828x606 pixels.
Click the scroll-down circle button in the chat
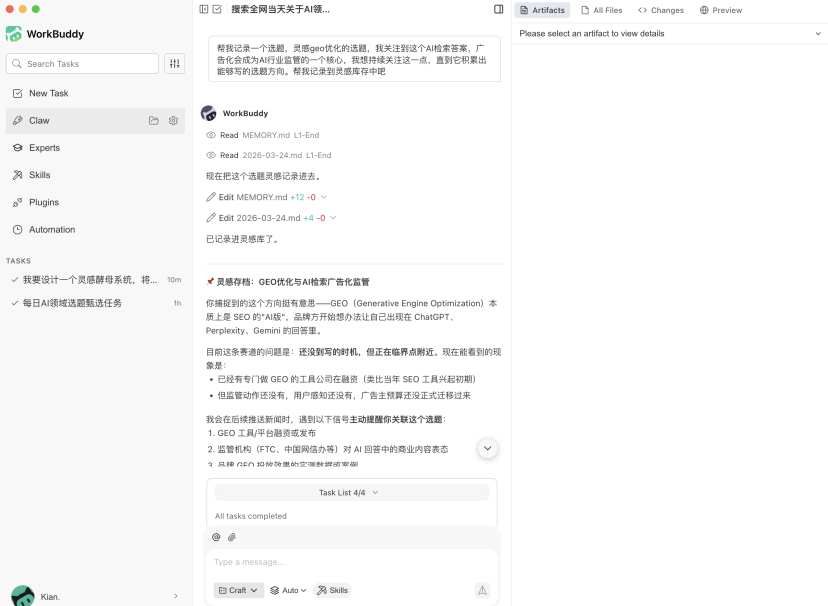[x=487, y=448]
